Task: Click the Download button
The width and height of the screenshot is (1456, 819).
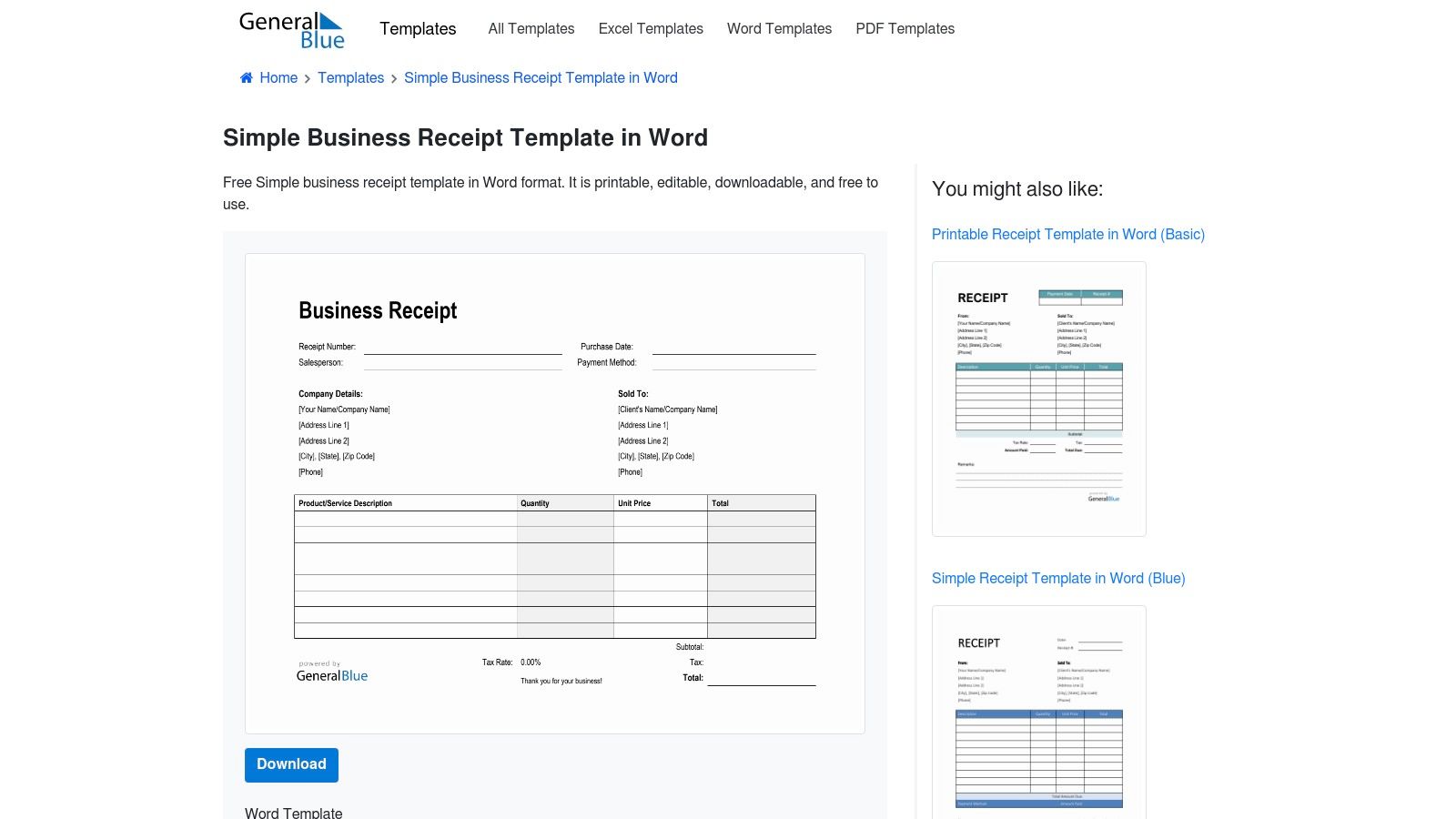Action: [x=291, y=764]
